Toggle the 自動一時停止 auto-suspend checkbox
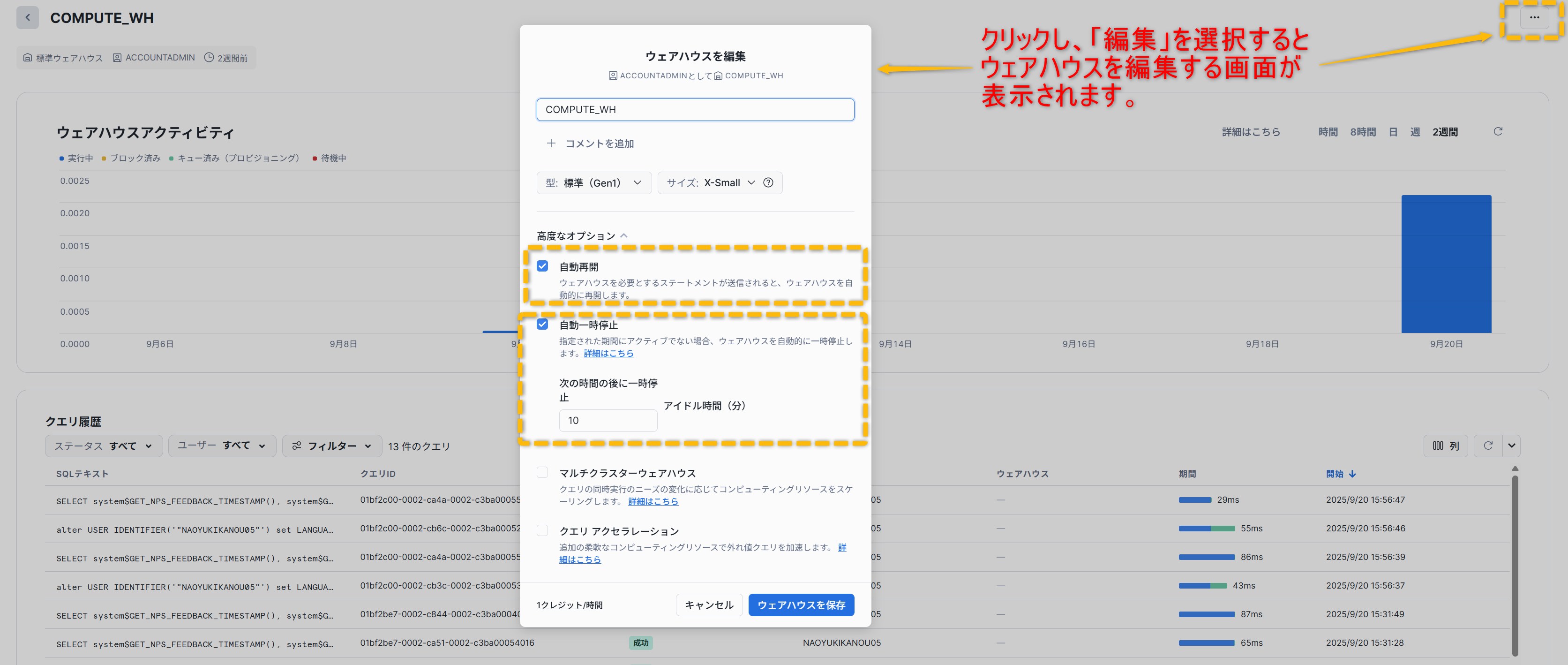 coord(542,324)
